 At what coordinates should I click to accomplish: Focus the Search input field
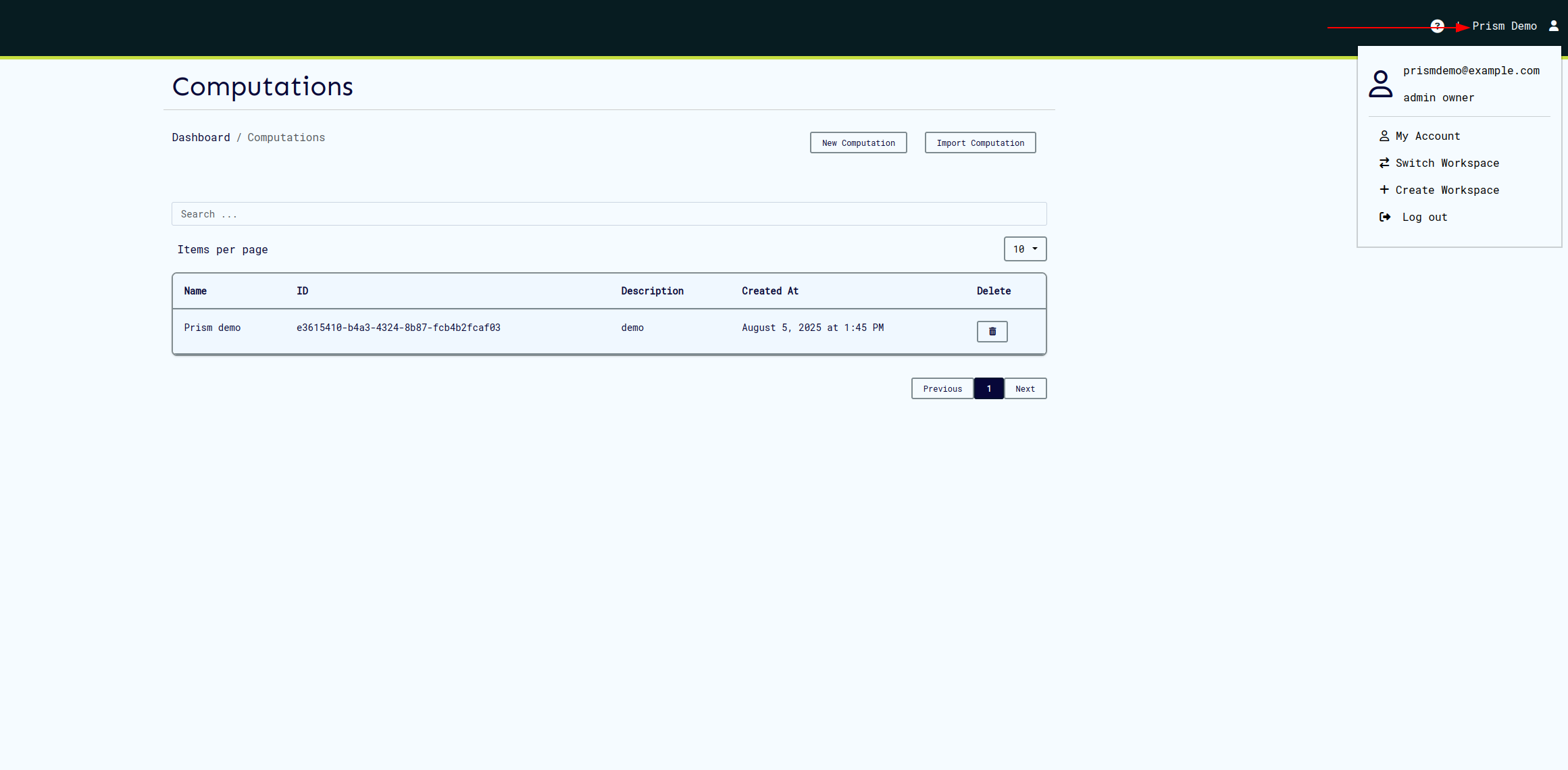pos(609,214)
